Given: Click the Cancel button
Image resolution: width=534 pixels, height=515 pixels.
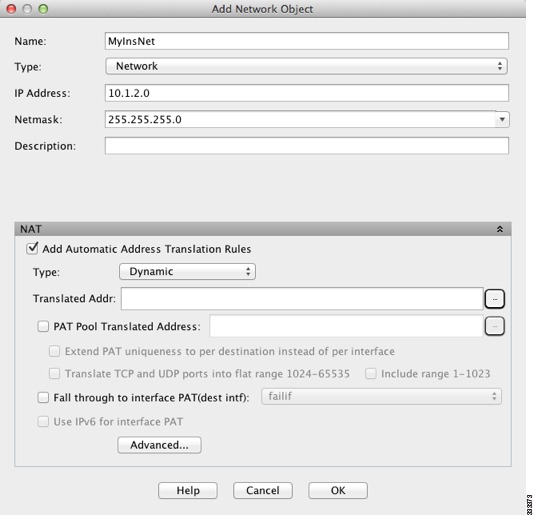Looking at the screenshot, I should coord(263,490).
